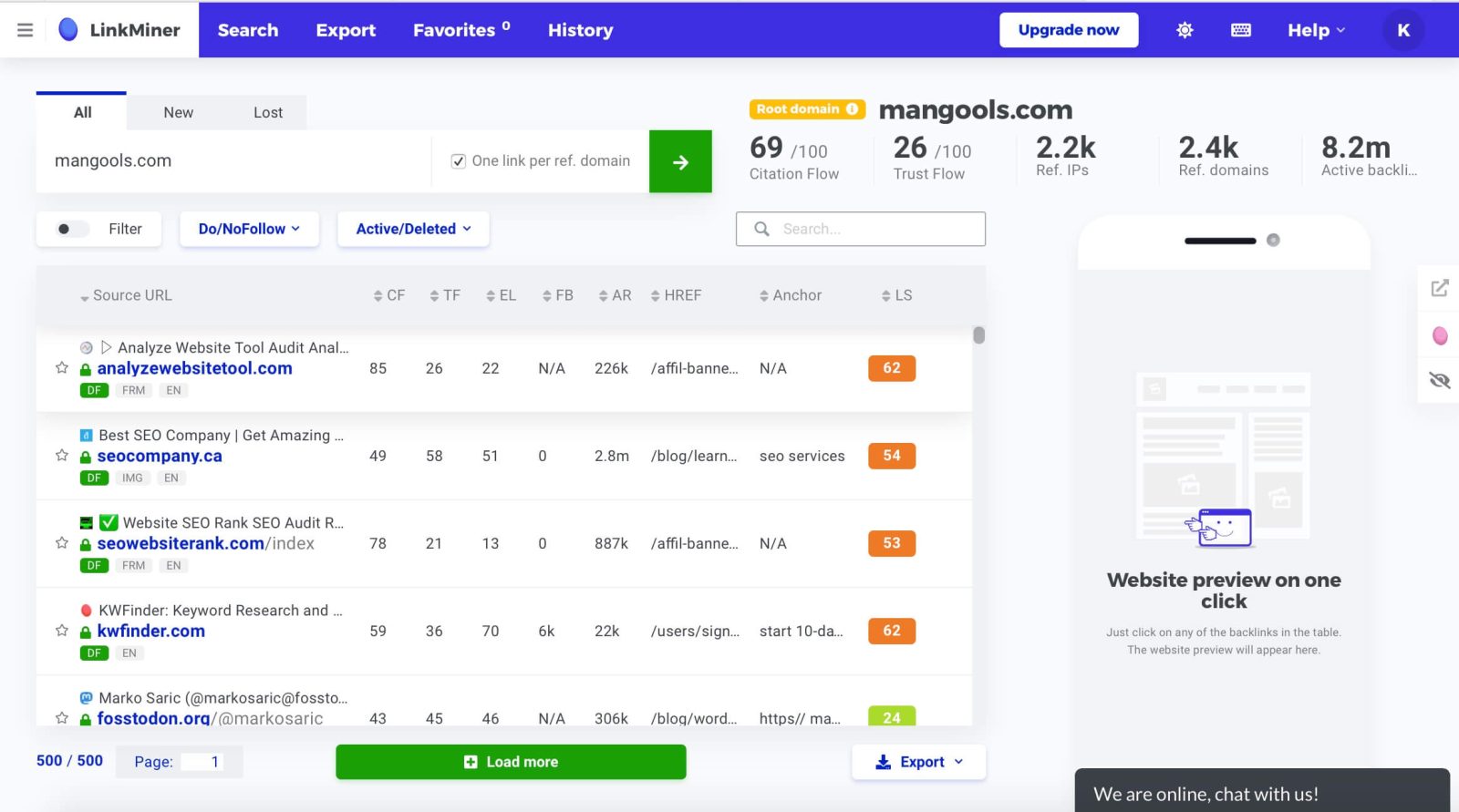Click the table vertical scrollbar thumb
This screenshot has width=1459, height=812.
[979, 334]
